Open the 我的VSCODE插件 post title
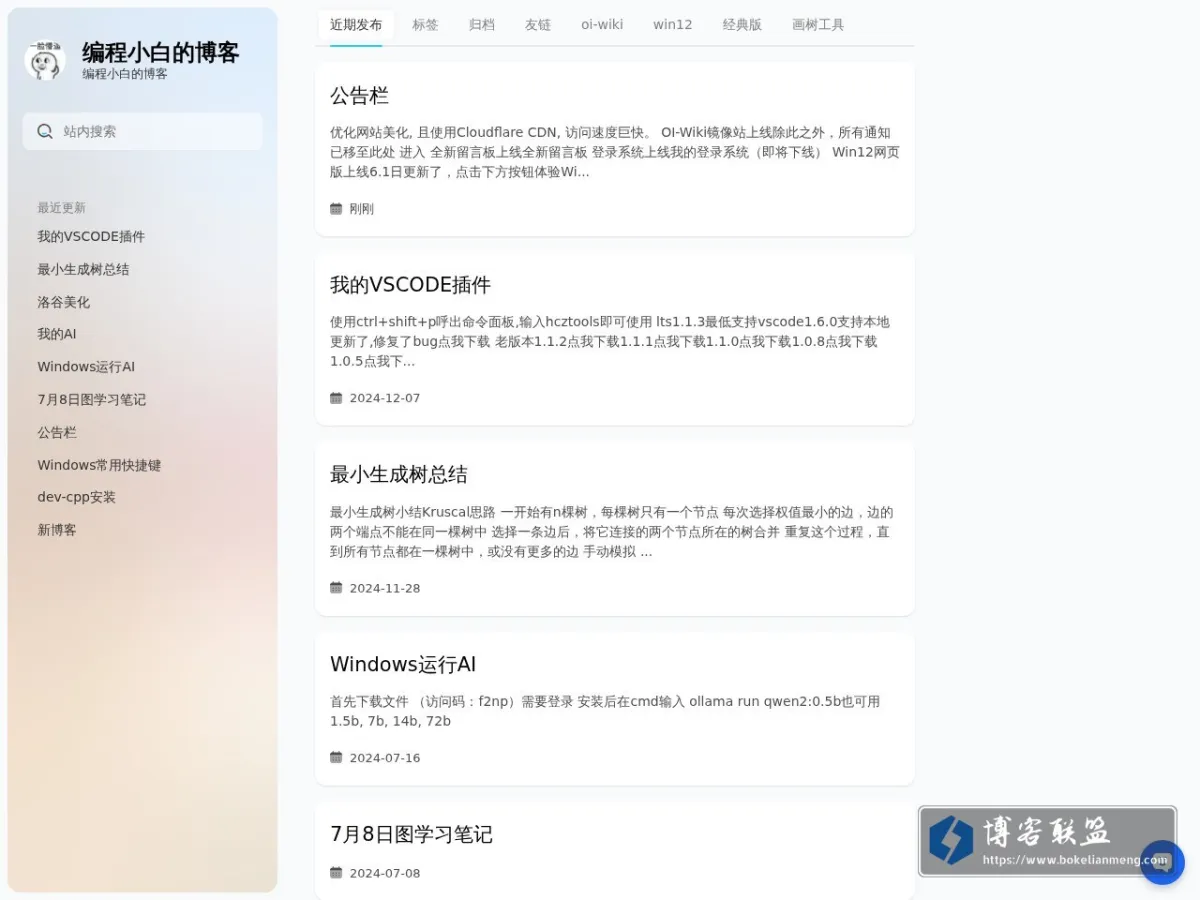The height and width of the screenshot is (900, 1200). pos(410,285)
